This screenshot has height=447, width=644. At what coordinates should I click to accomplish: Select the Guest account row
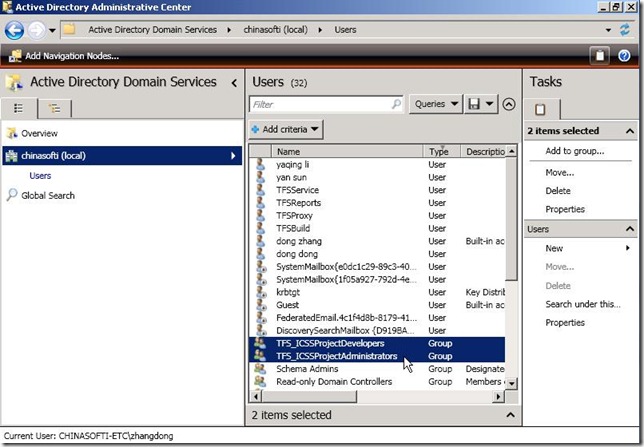377,305
